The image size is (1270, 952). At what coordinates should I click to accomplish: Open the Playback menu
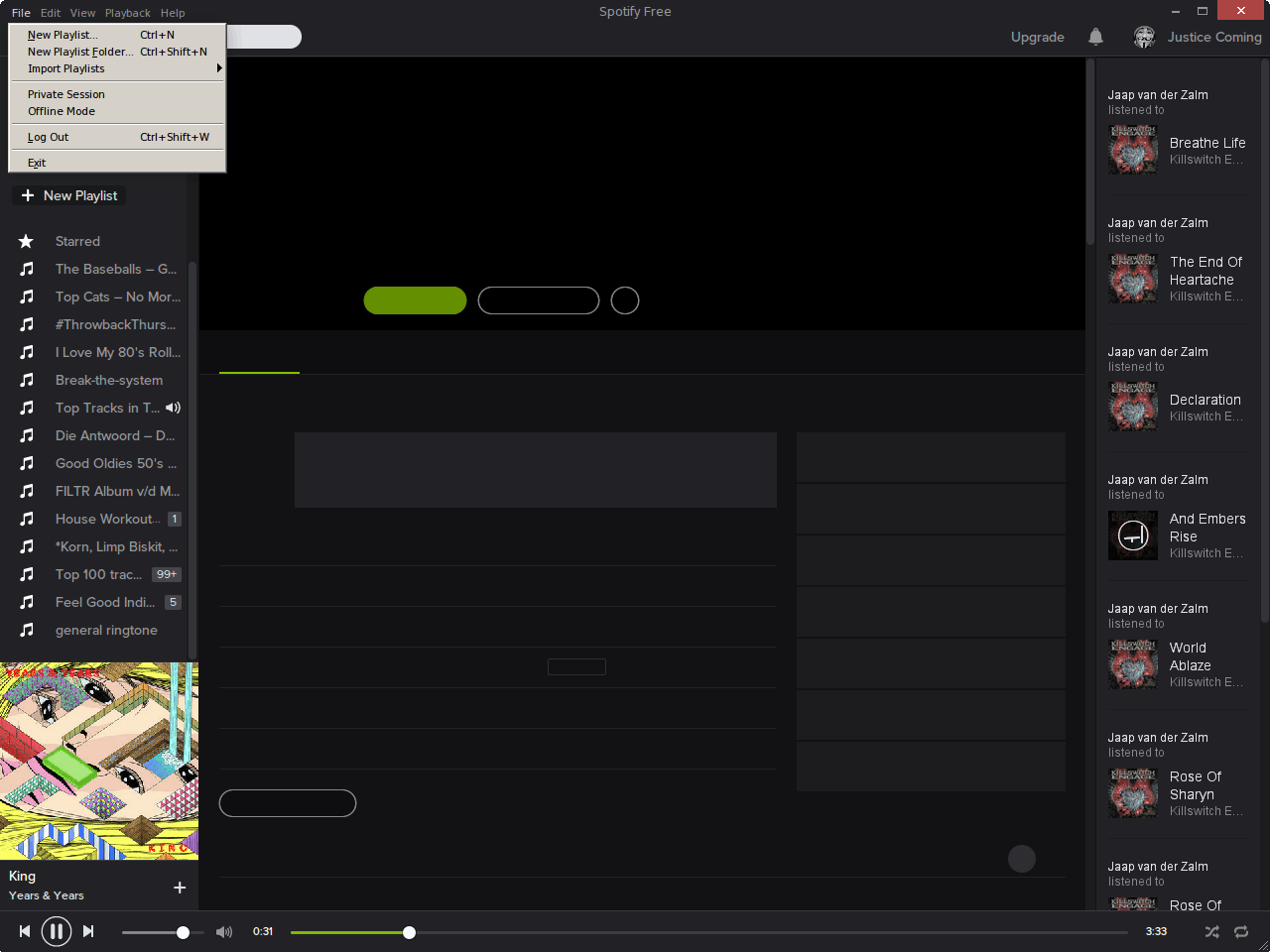pos(128,13)
